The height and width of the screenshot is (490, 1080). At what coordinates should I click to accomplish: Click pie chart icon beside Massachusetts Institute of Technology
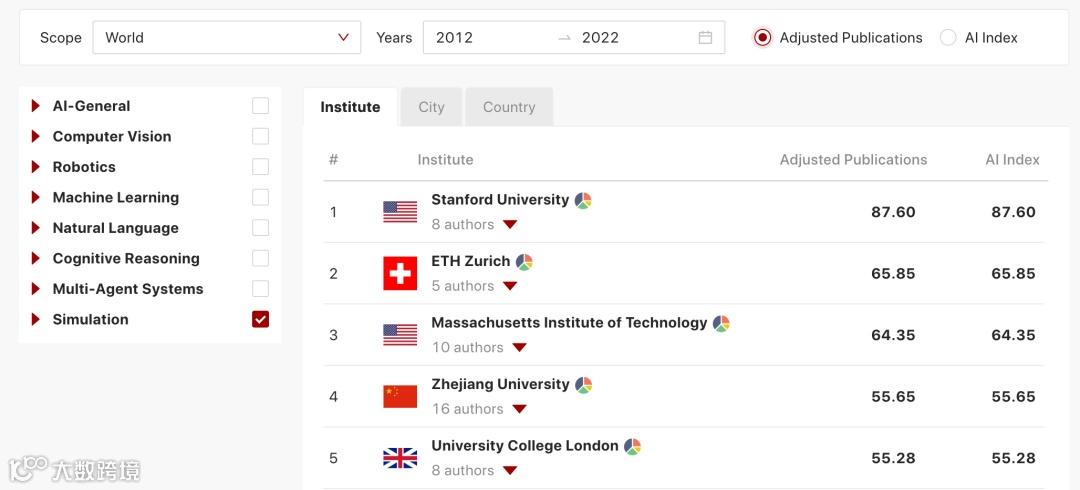click(x=721, y=323)
